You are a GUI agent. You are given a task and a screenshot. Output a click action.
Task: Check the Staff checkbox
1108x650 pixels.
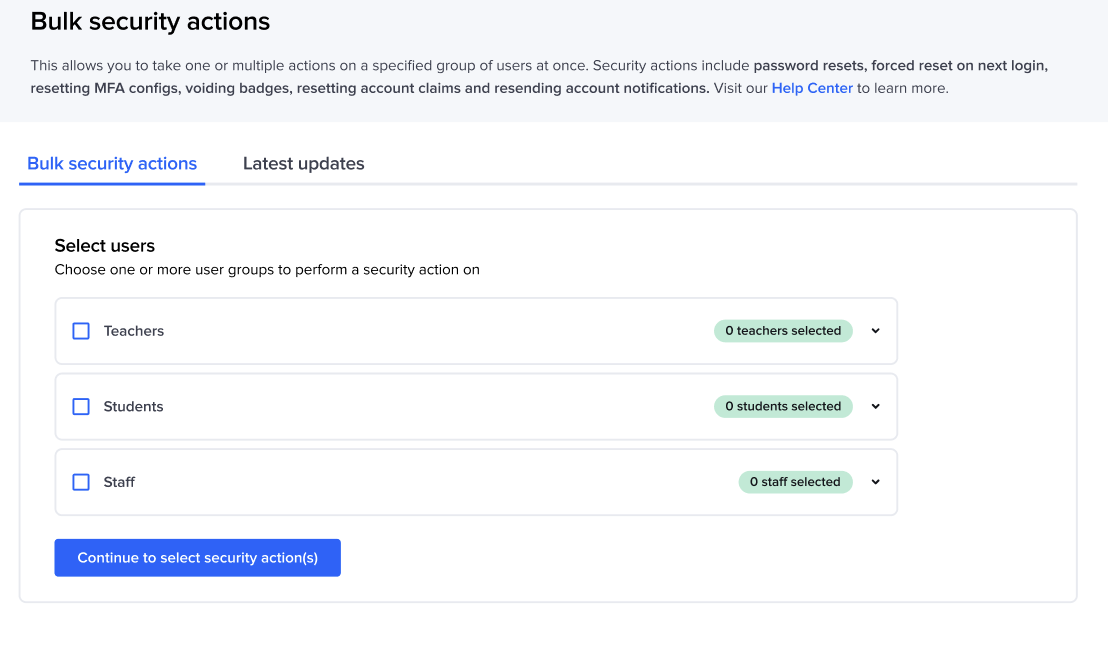click(81, 482)
